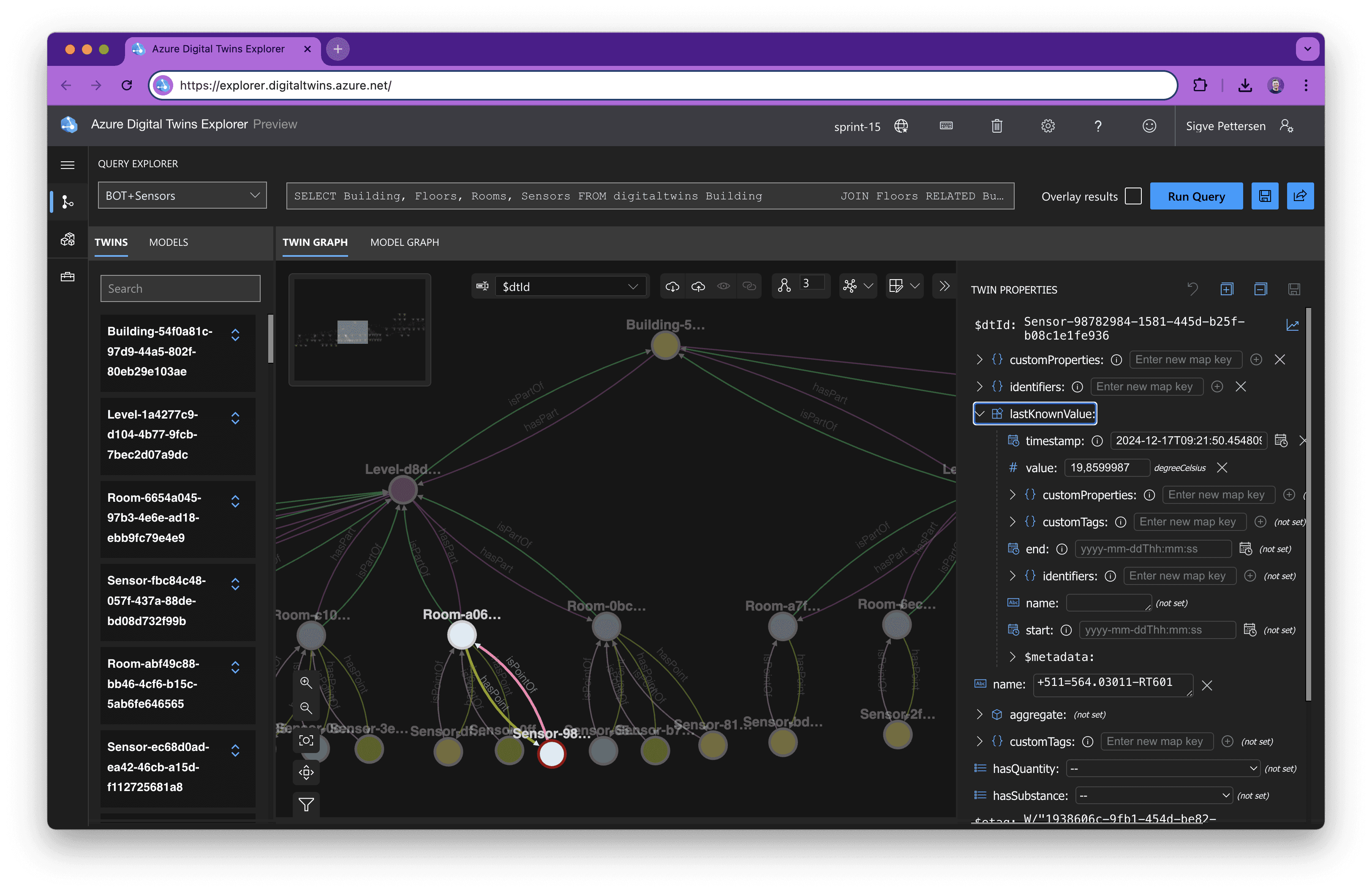Click the delete all twins trash icon
The image size is (1372, 892).
coord(997,125)
